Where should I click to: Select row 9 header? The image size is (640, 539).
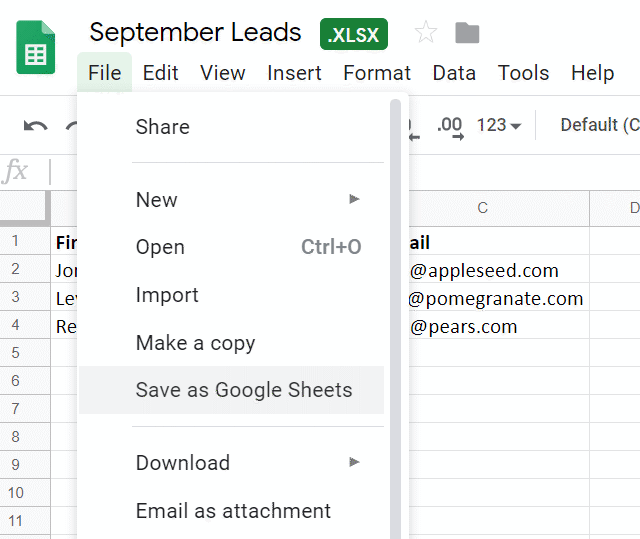coord(25,464)
